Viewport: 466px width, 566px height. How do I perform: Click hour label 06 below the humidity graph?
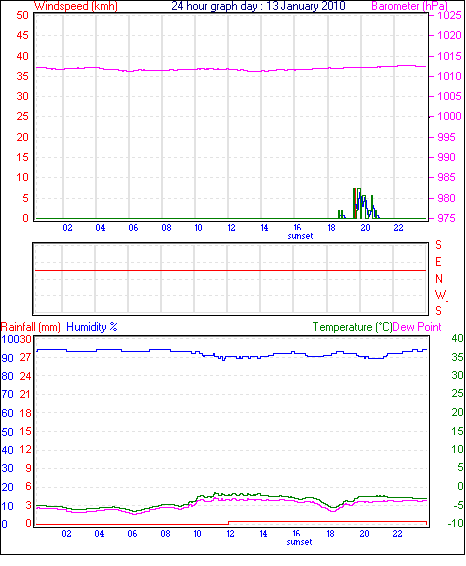coord(132,534)
